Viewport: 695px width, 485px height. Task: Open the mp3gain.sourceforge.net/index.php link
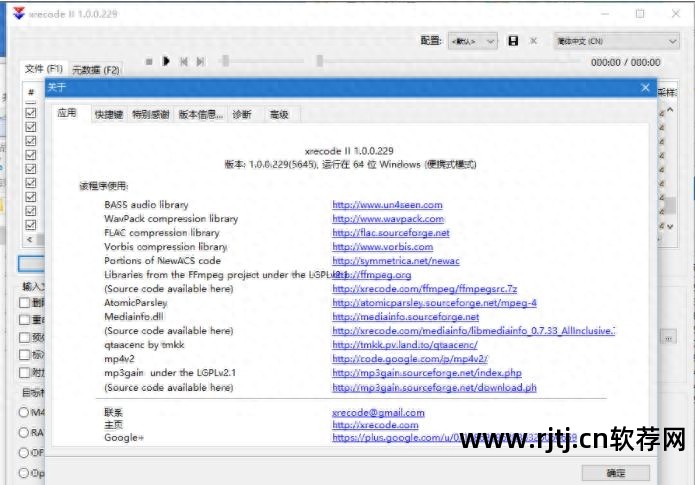(427, 373)
